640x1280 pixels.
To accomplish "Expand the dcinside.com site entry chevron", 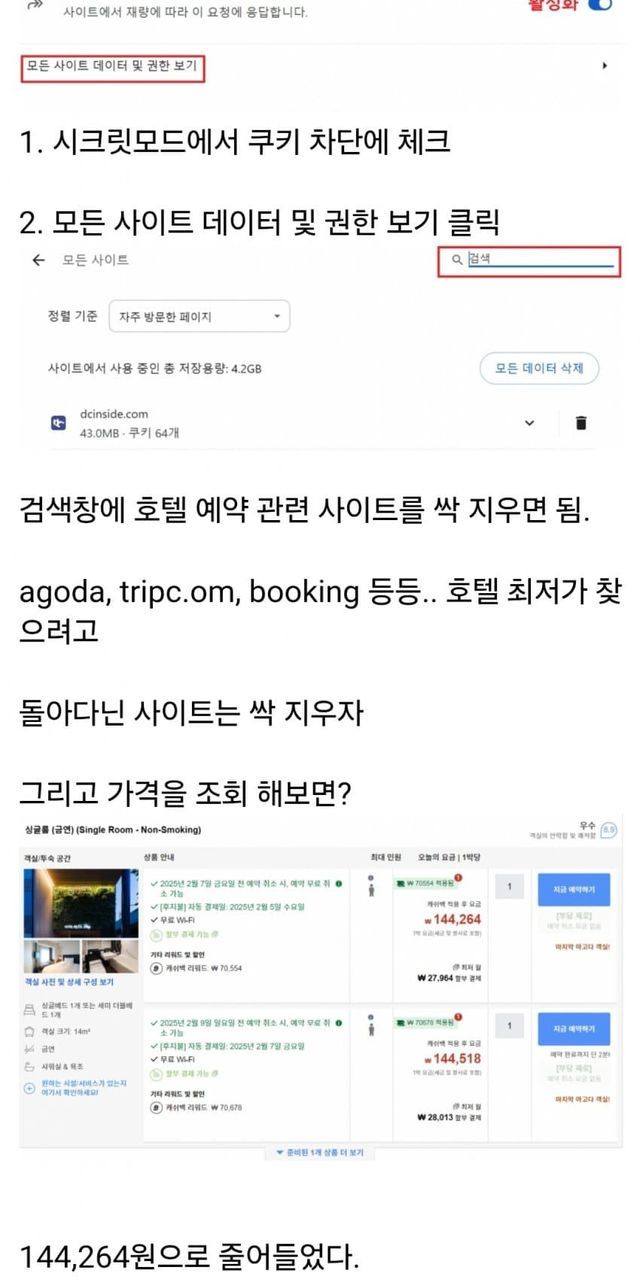I will click(x=530, y=423).
